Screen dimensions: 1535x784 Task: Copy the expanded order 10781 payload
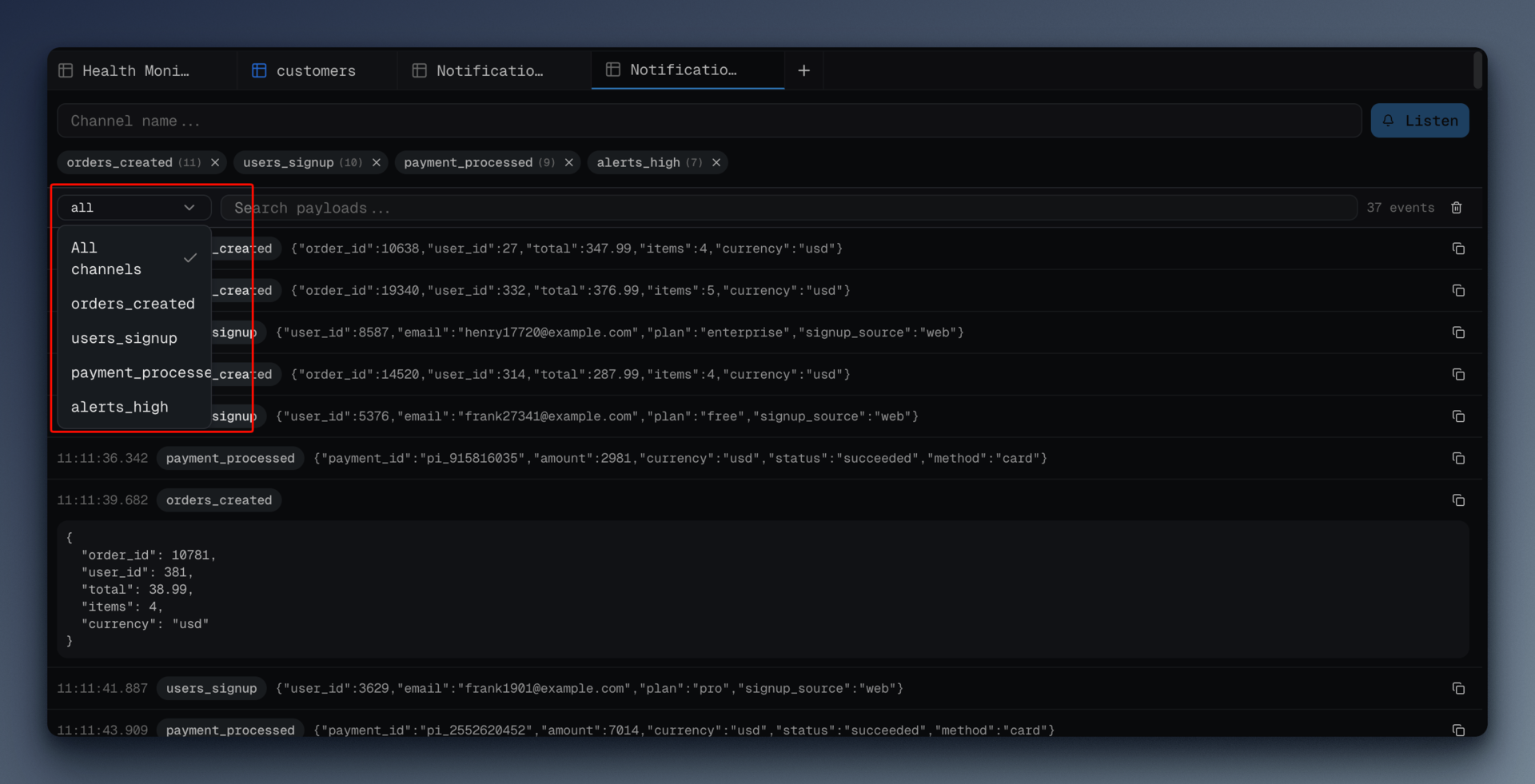1458,500
